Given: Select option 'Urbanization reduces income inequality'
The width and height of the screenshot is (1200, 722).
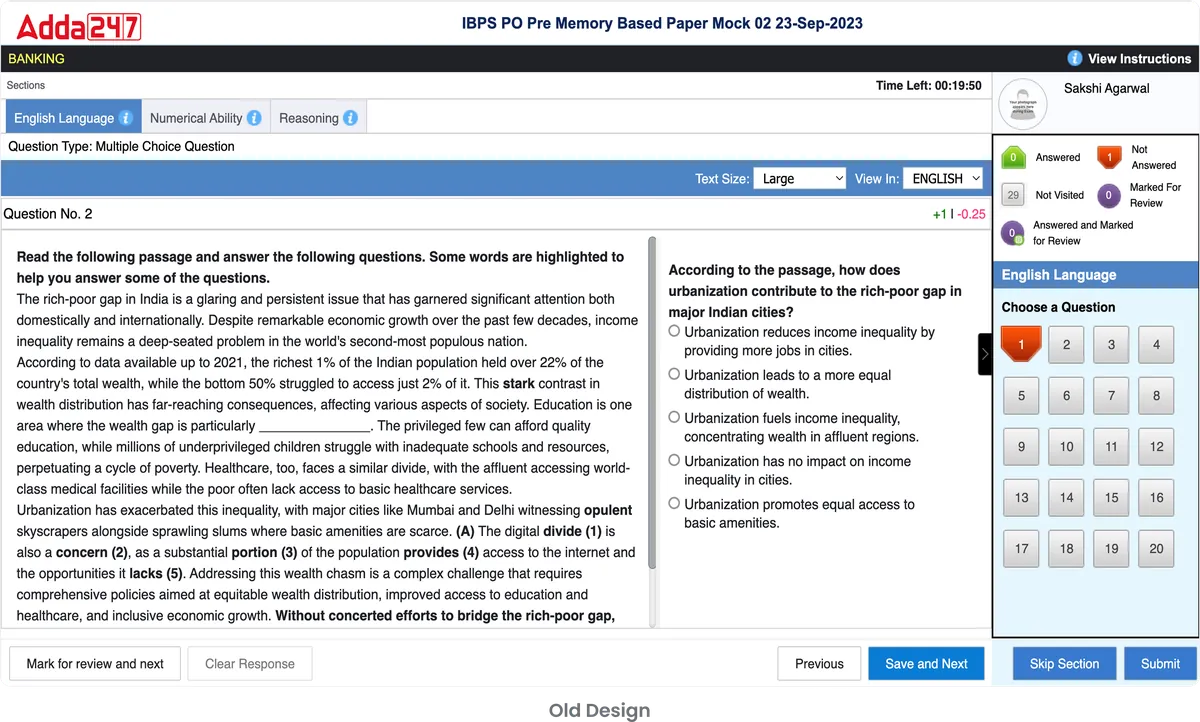Looking at the screenshot, I should click(675, 331).
